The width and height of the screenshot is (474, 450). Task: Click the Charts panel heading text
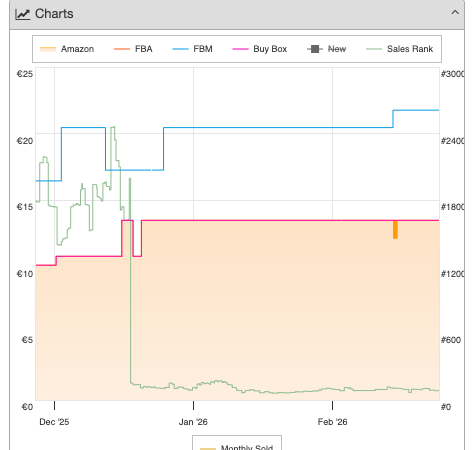click(54, 14)
